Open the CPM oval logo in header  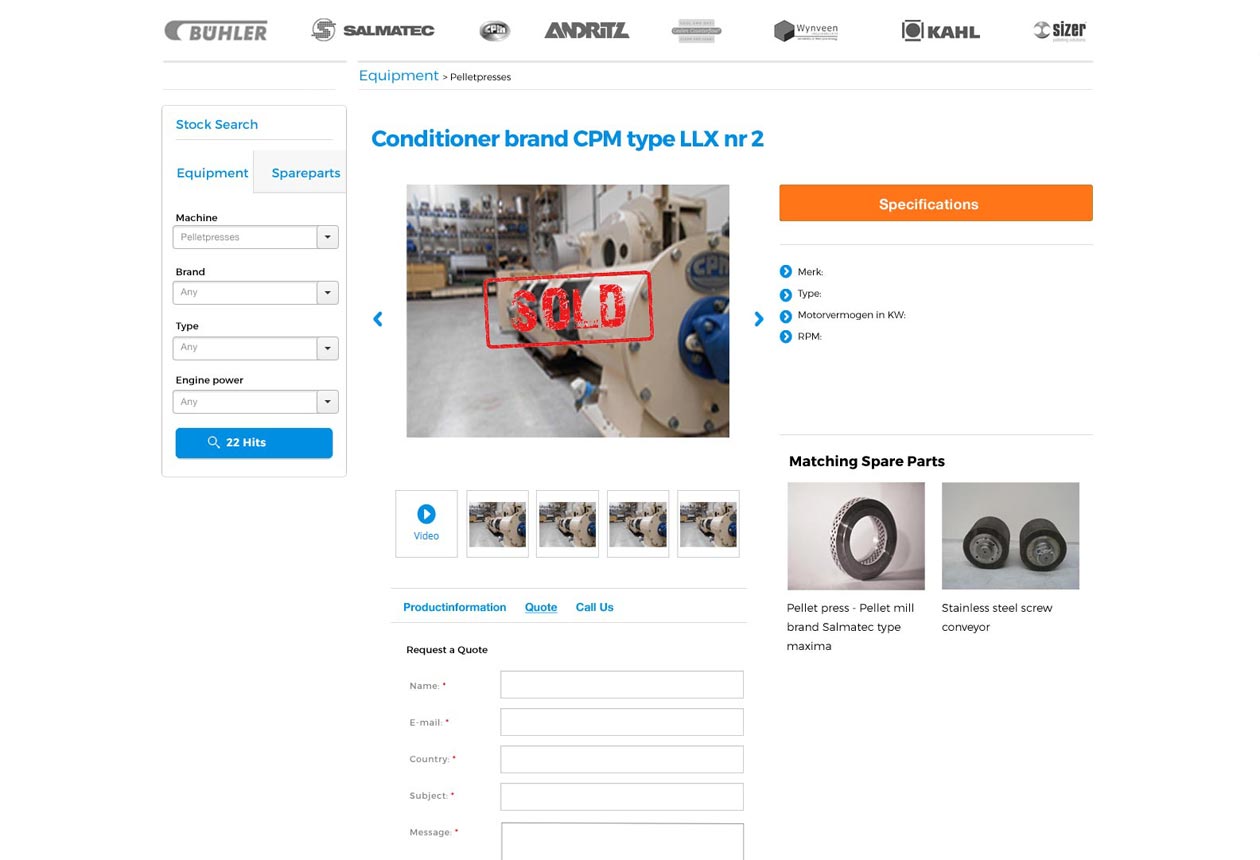[494, 31]
